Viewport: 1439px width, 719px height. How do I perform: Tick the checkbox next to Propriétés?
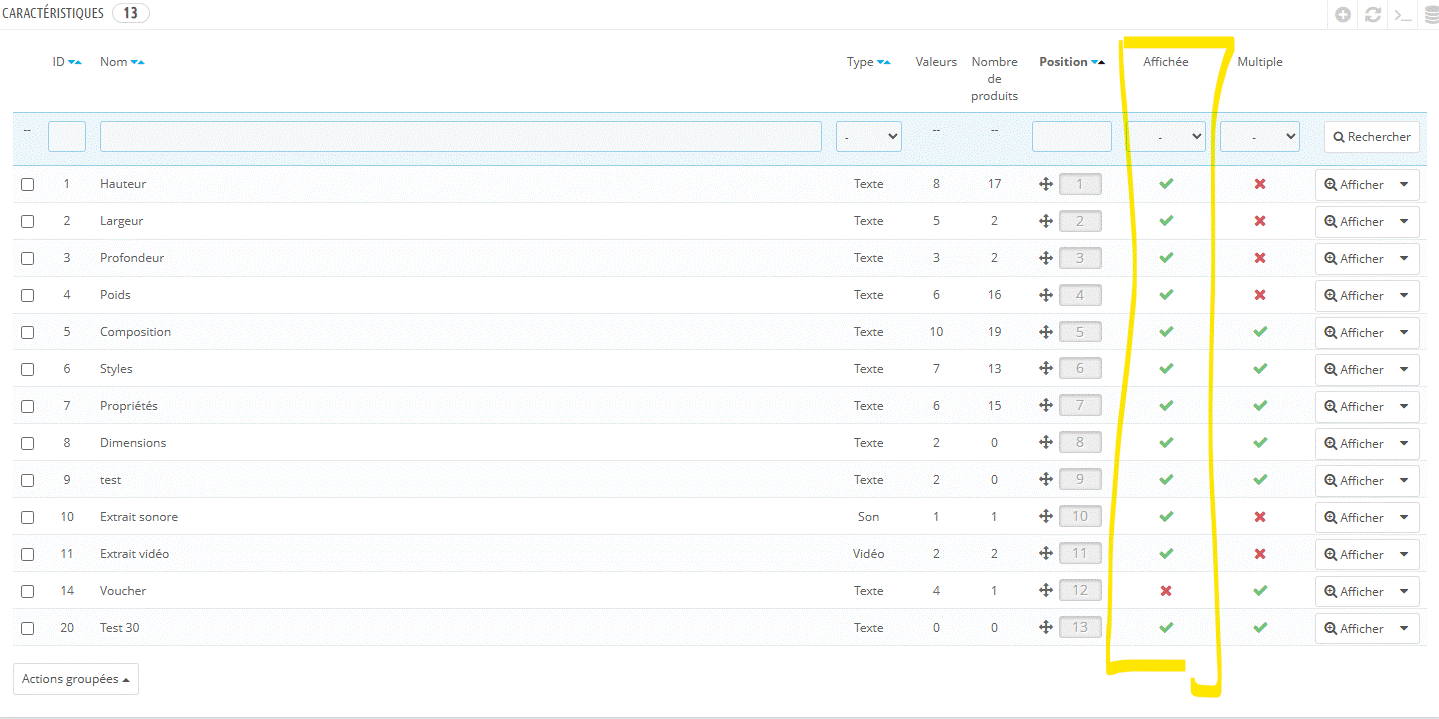pyautogui.click(x=28, y=406)
